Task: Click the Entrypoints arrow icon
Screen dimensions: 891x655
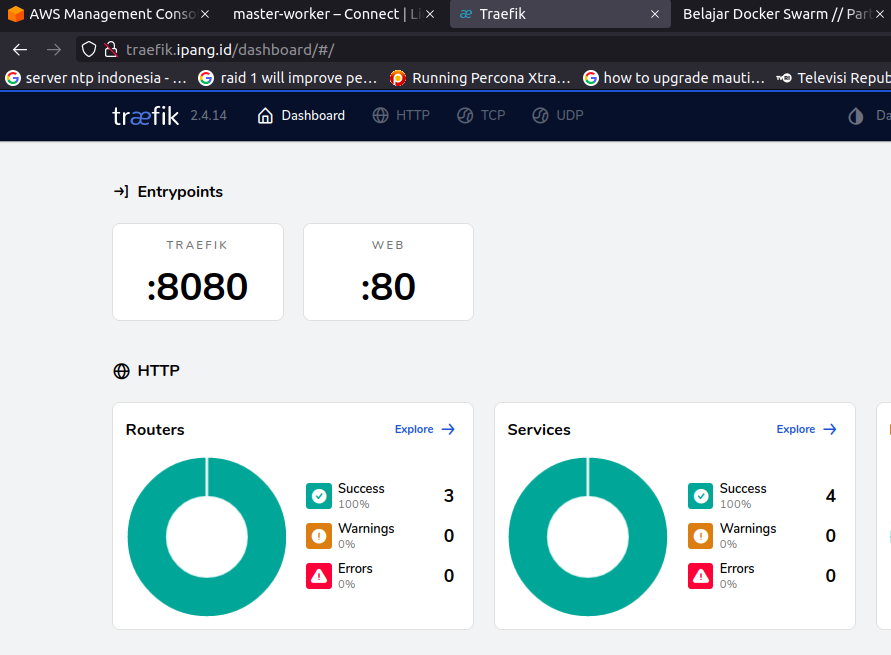Action: click(x=122, y=191)
